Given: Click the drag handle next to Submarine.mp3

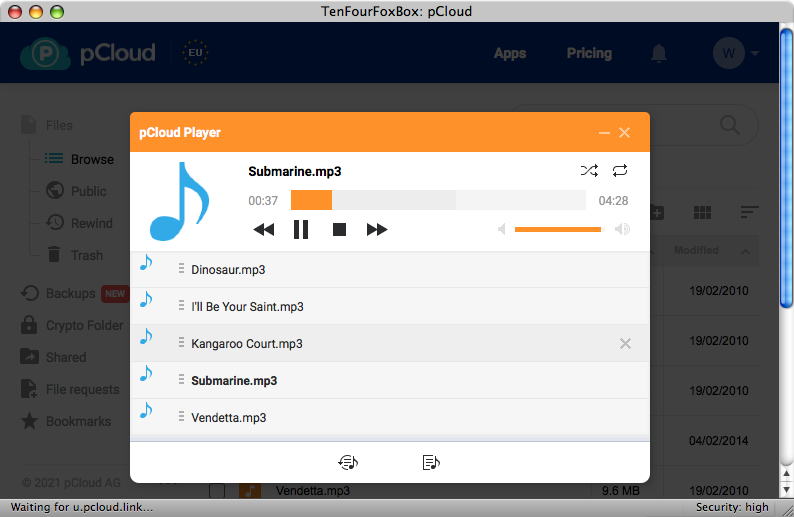Looking at the screenshot, I should coord(181,379).
